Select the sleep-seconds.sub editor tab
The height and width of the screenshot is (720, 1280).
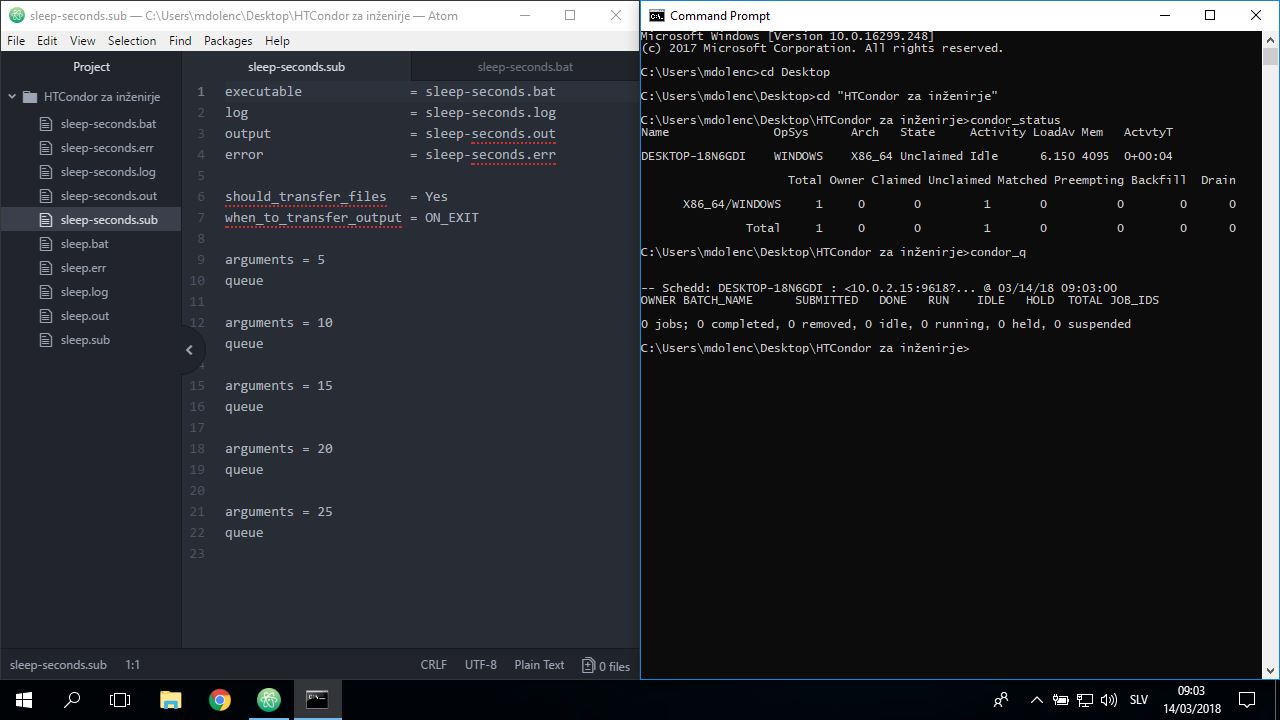[296, 67]
